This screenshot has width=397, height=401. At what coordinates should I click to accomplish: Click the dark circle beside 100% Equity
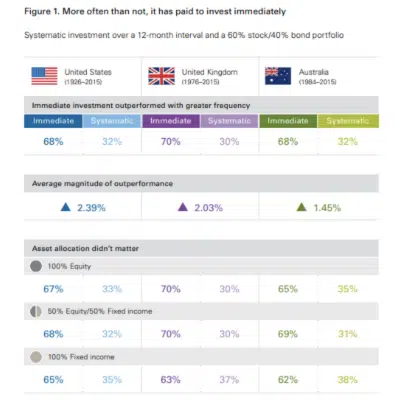click(36, 266)
